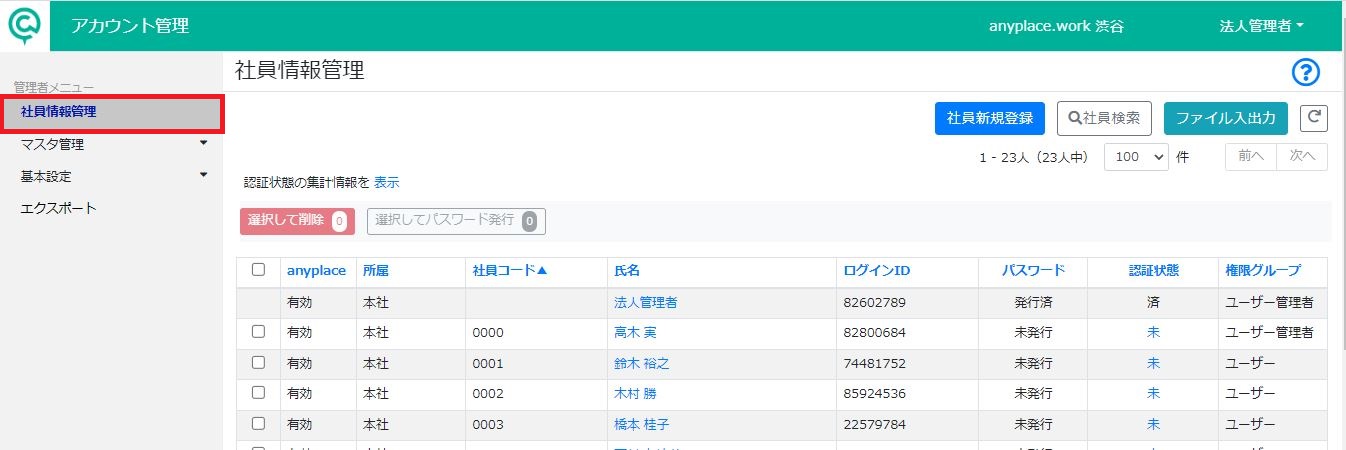Sort by 氏名 column header
The image size is (1346, 450).
point(627,271)
